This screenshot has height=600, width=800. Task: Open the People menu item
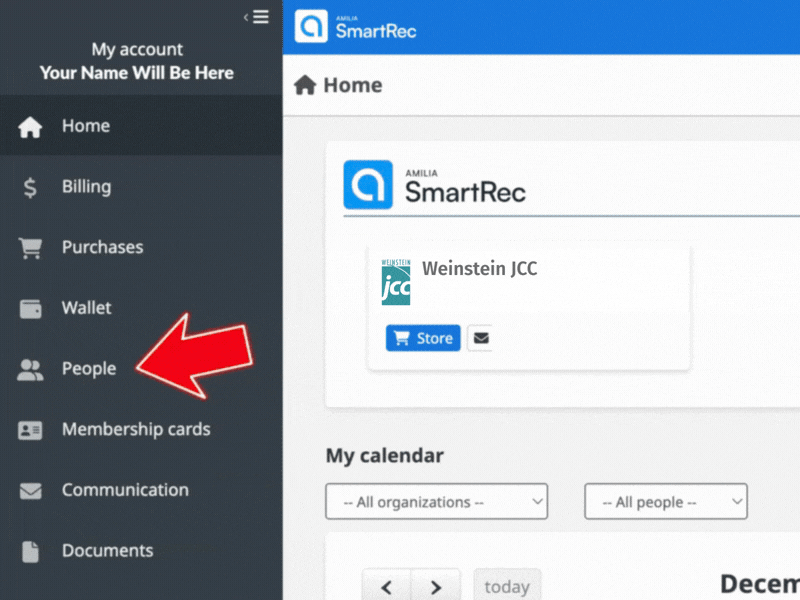89,369
